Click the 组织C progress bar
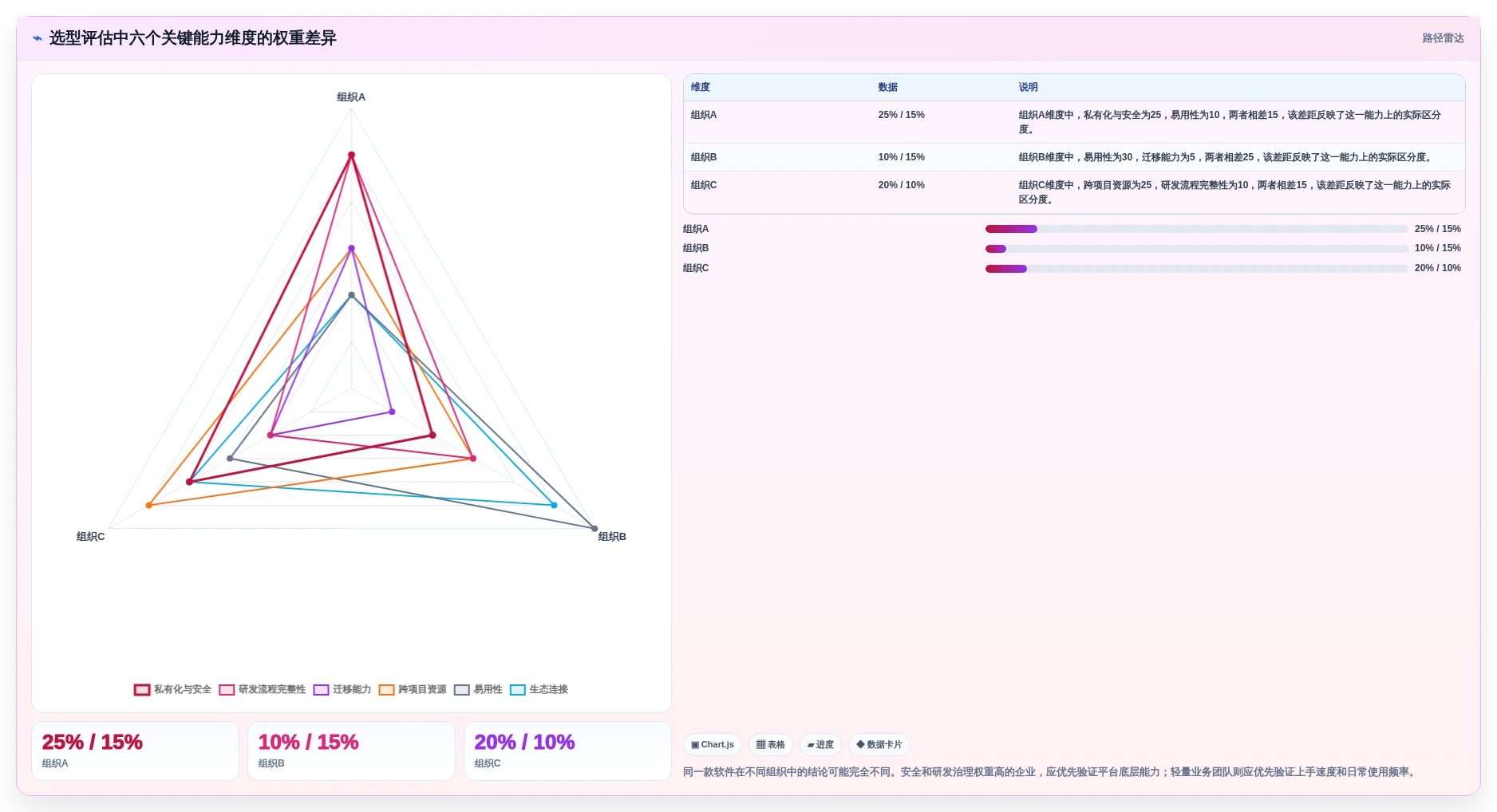1497x812 pixels. click(x=1196, y=269)
